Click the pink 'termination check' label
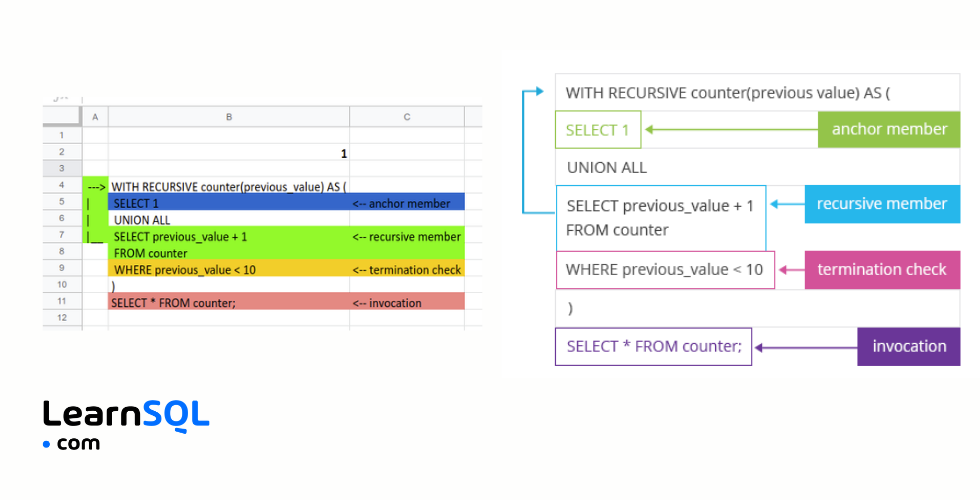Viewport: 980px width, 500px height. [x=882, y=269]
